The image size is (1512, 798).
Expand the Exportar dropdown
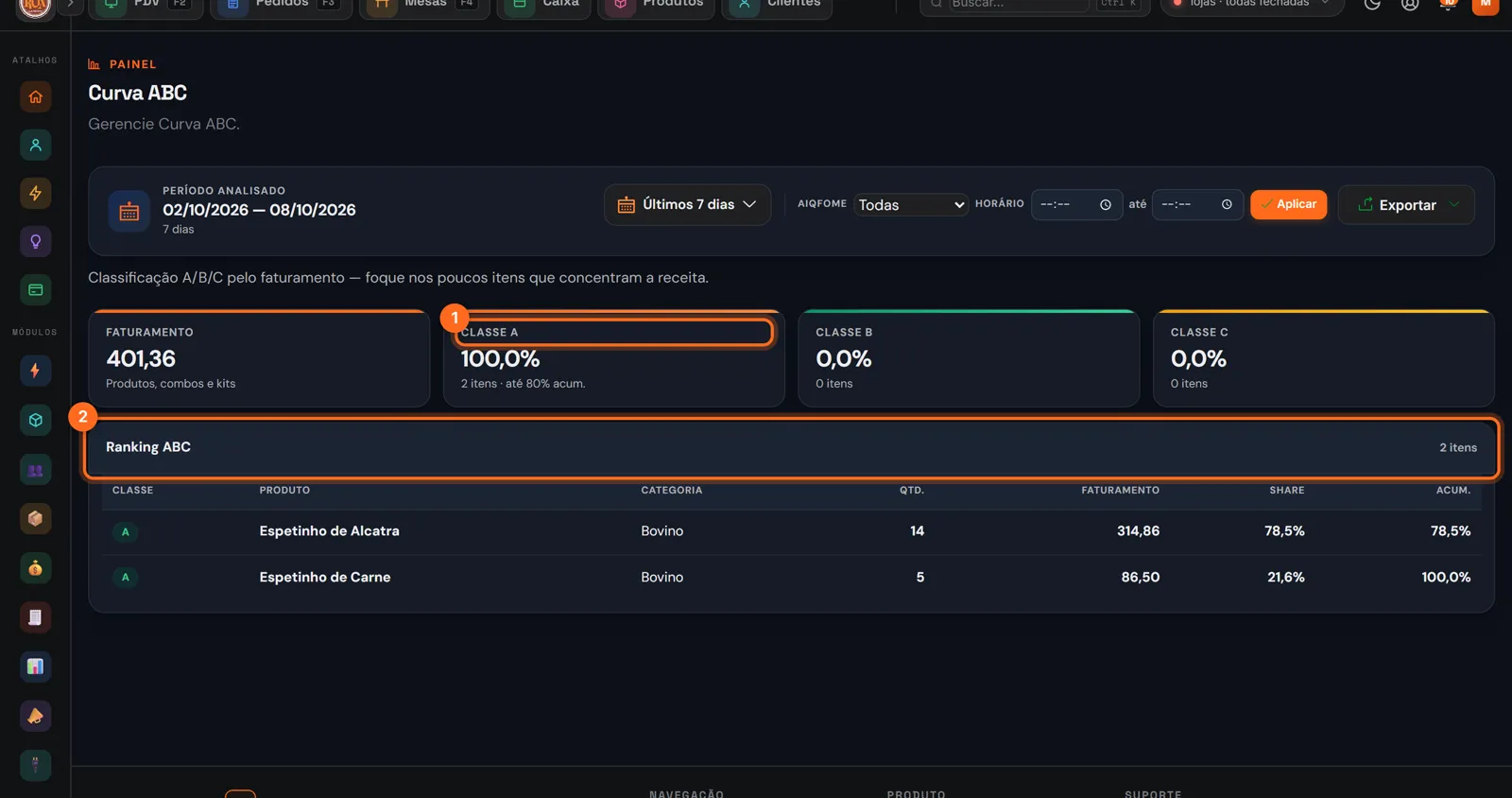click(x=1406, y=204)
